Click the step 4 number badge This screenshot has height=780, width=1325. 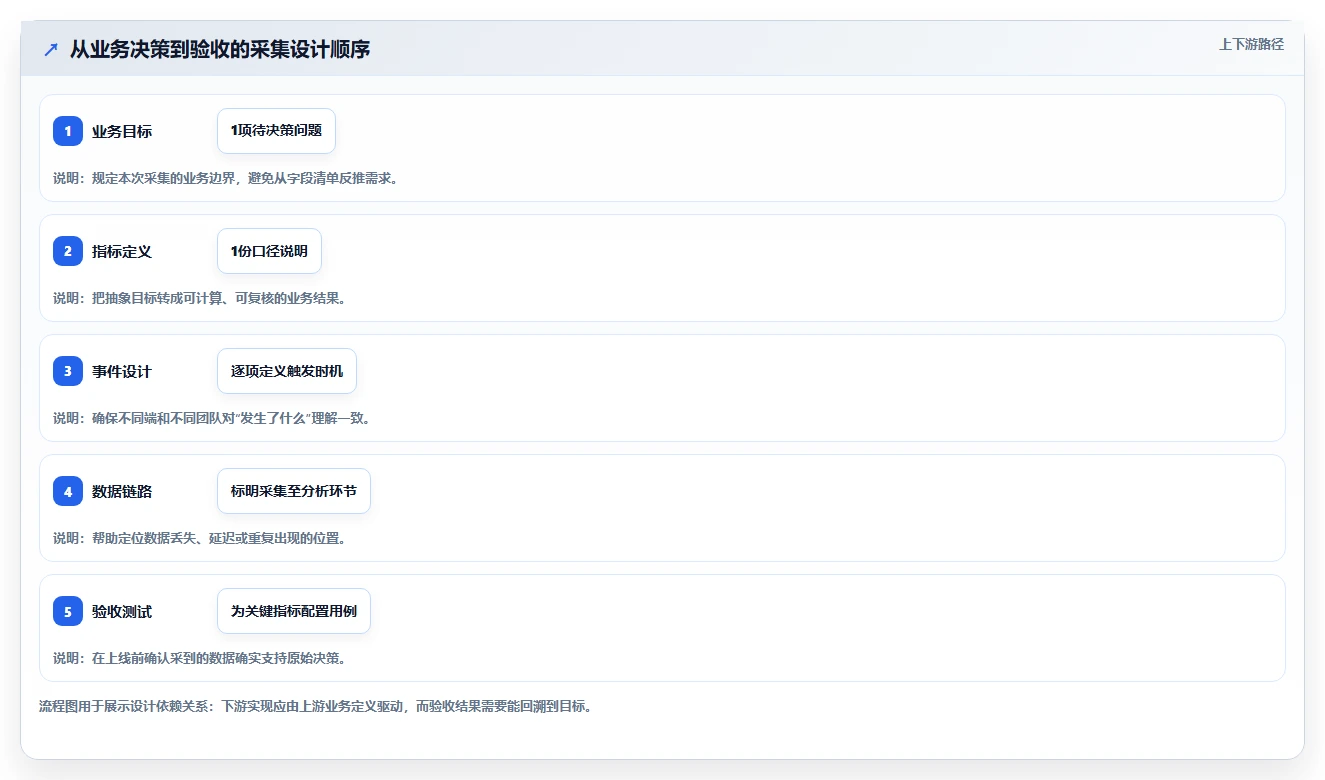click(x=68, y=491)
